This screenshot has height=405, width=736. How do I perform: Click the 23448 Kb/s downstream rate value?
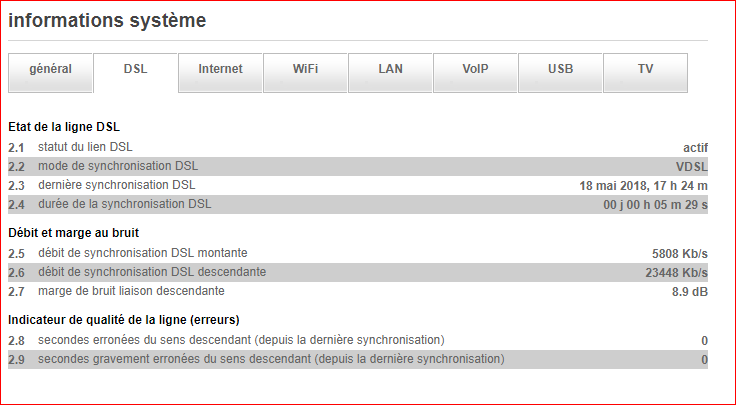[x=676, y=272]
